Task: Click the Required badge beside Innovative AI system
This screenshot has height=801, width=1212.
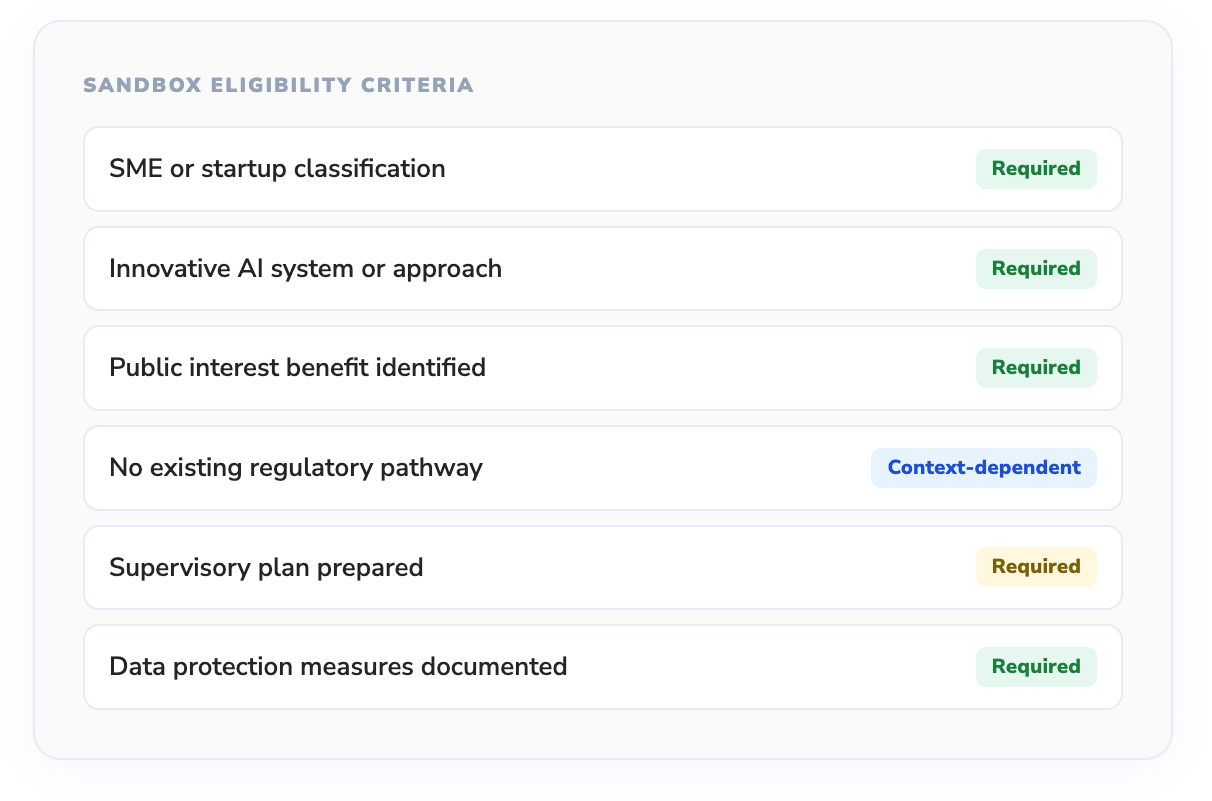Action: [1036, 269]
